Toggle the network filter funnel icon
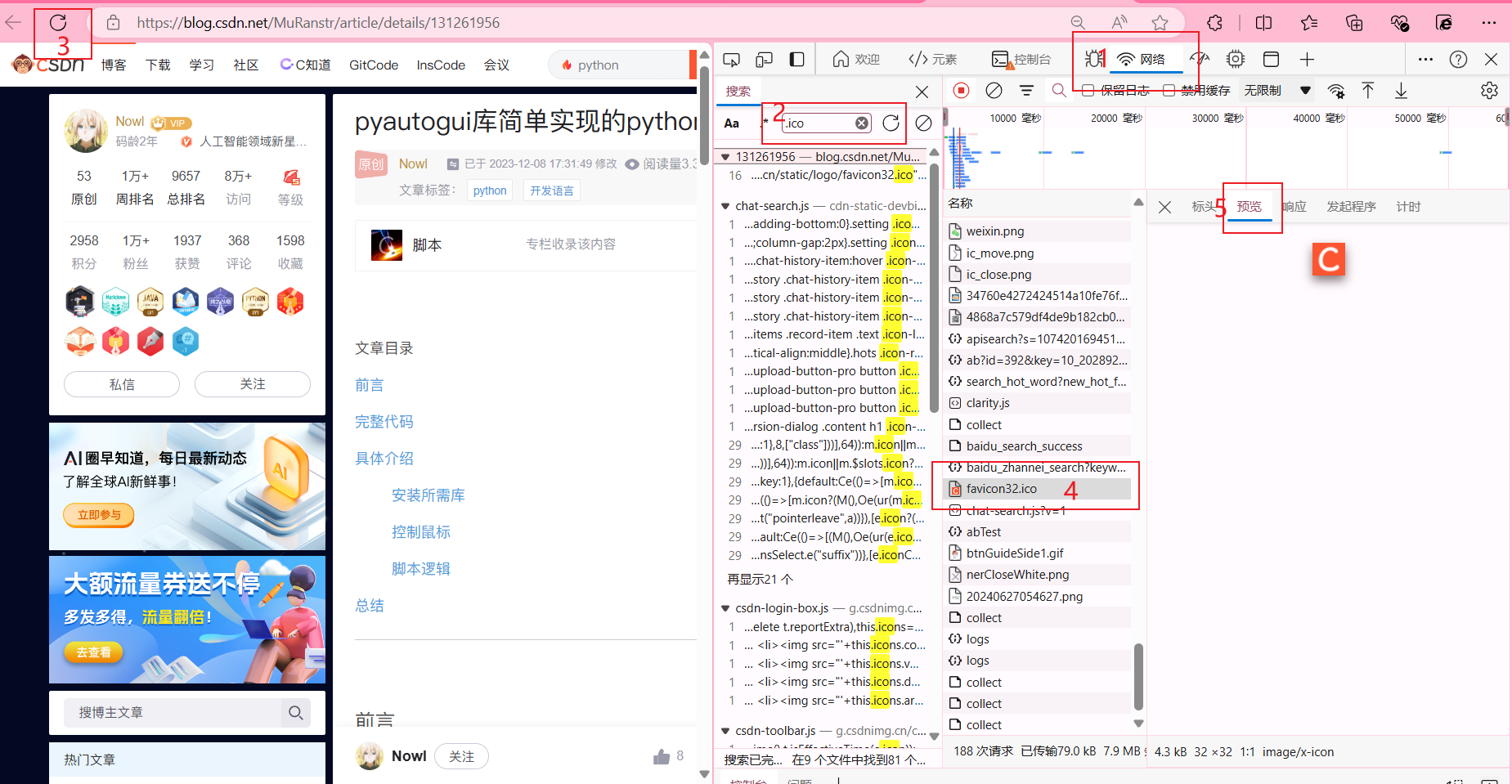The width and height of the screenshot is (1512, 784). click(1026, 90)
